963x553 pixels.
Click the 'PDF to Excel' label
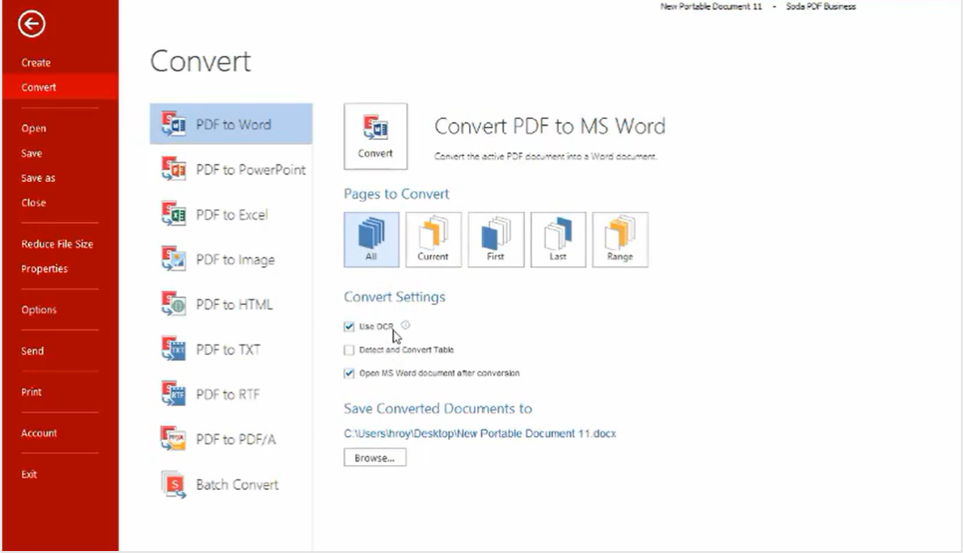coord(232,214)
